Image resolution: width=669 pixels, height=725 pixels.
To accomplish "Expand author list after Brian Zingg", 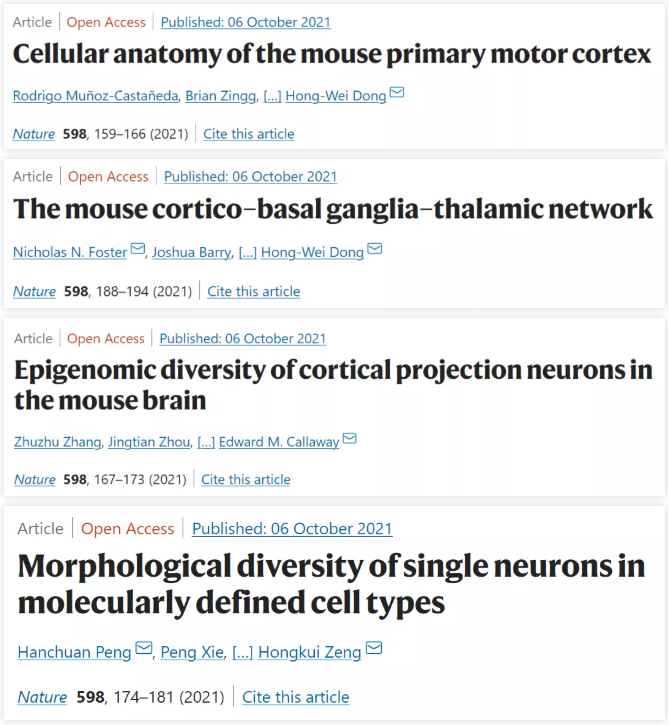I will (272, 96).
